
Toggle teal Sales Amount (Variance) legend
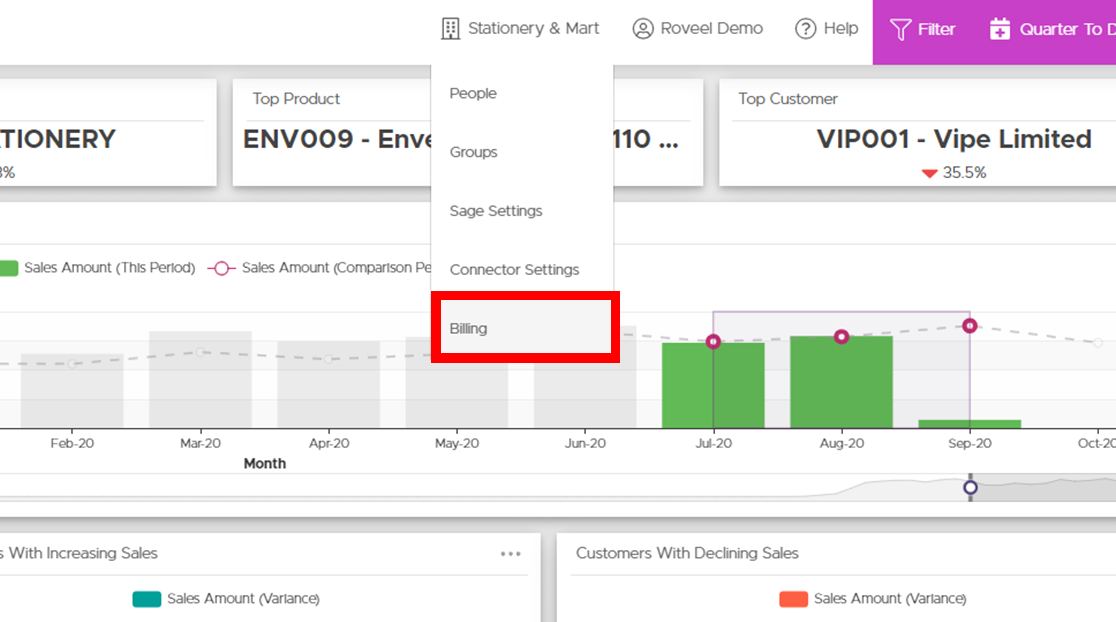[226, 599]
